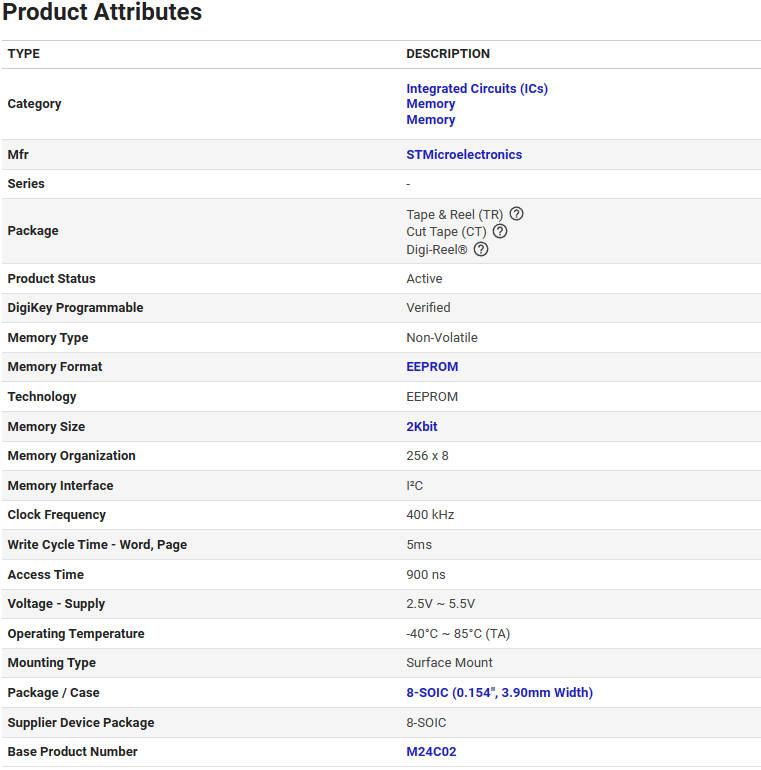
Task: Click the DESCRIPTION column header
Action: (x=448, y=54)
